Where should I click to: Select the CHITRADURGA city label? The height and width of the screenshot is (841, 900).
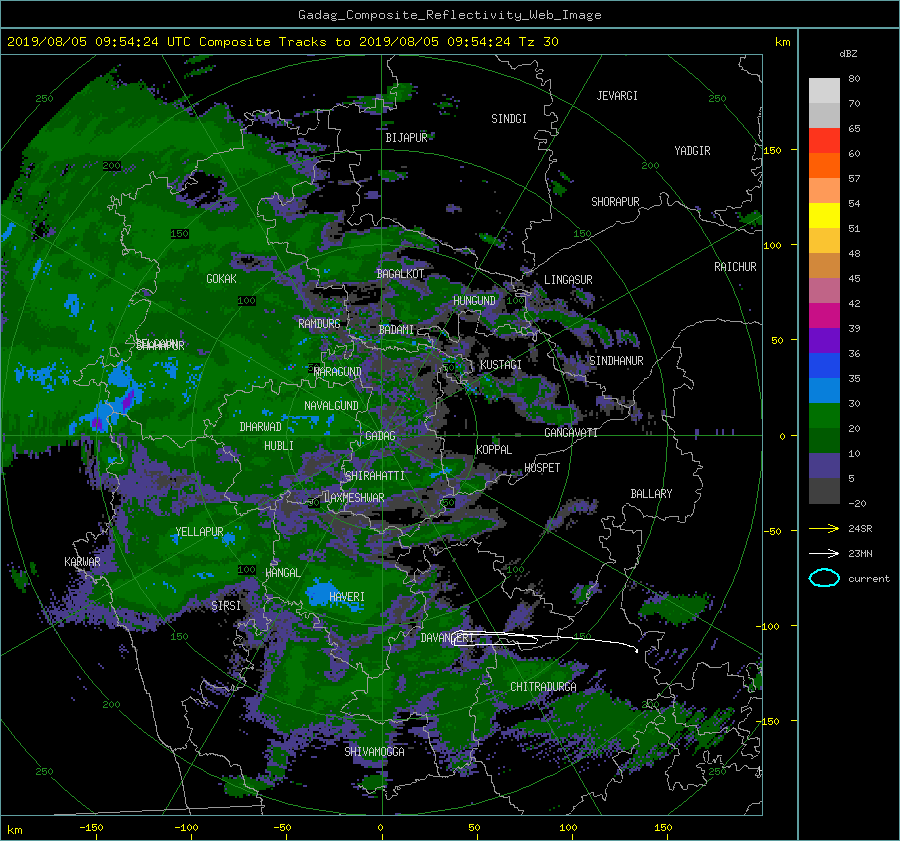click(x=543, y=687)
